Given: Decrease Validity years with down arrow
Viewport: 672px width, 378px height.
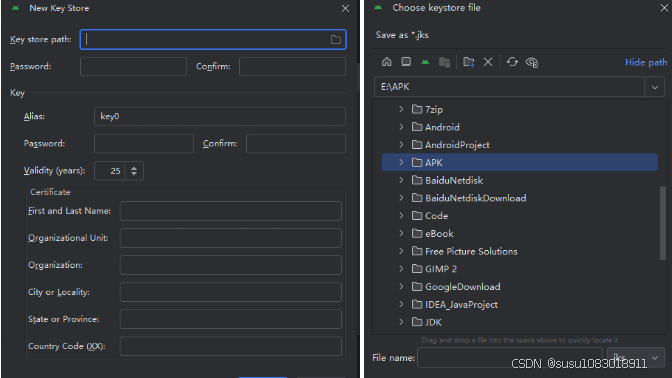Looking at the screenshot, I should (x=134, y=174).
